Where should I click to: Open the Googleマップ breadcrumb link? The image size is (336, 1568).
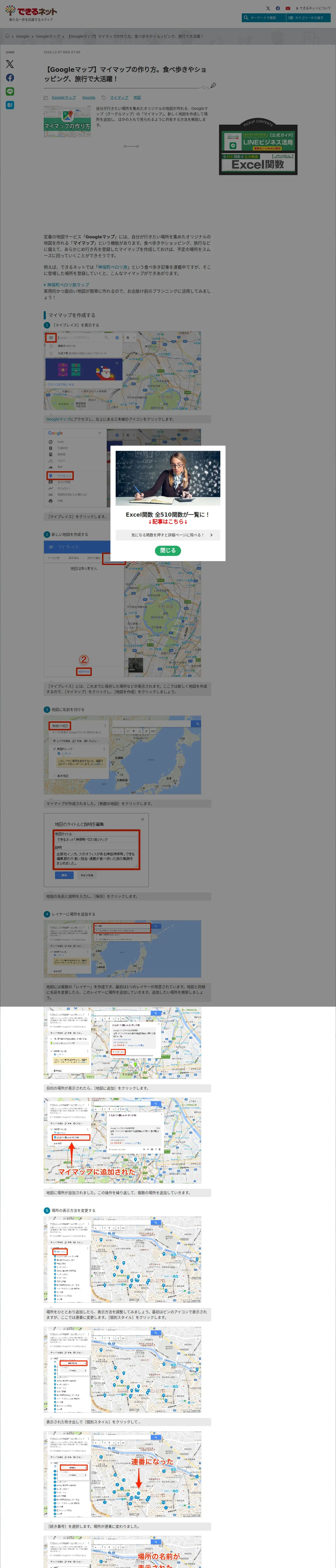tap(48, 37)
